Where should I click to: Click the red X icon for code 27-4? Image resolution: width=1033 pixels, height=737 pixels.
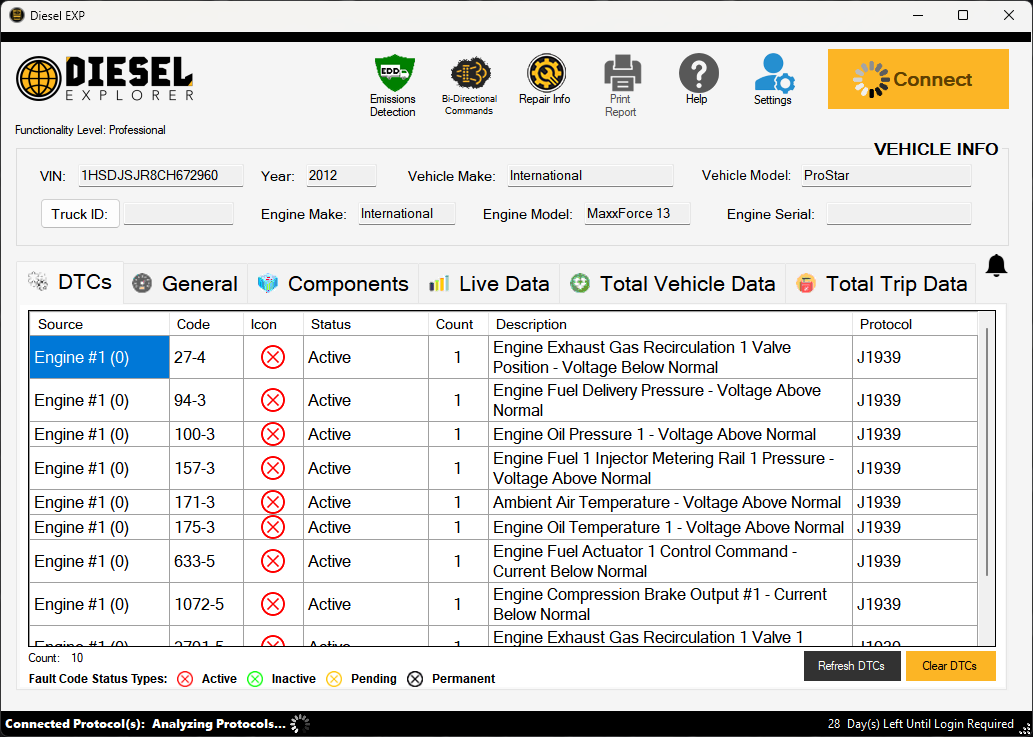[x=273, y=357]
